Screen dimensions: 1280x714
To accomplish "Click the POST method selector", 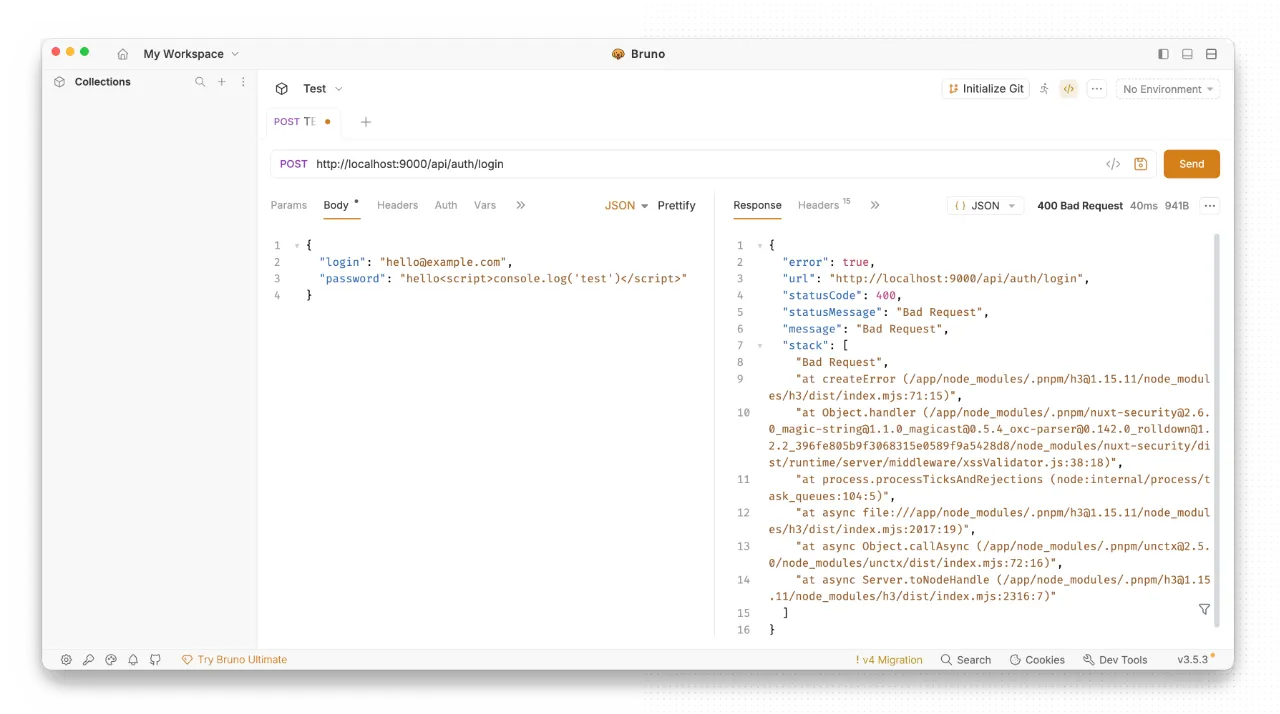I will coord(293,164).
